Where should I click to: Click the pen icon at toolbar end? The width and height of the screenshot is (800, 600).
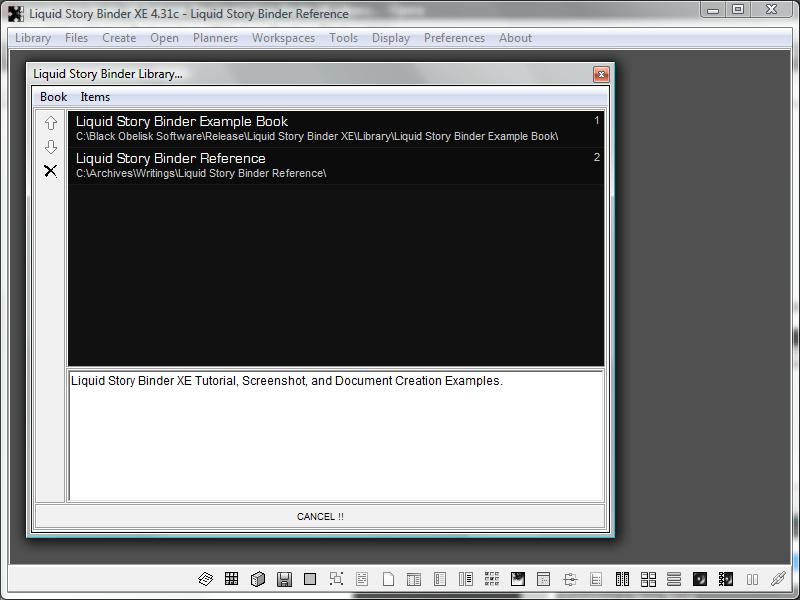pos(778,579)
